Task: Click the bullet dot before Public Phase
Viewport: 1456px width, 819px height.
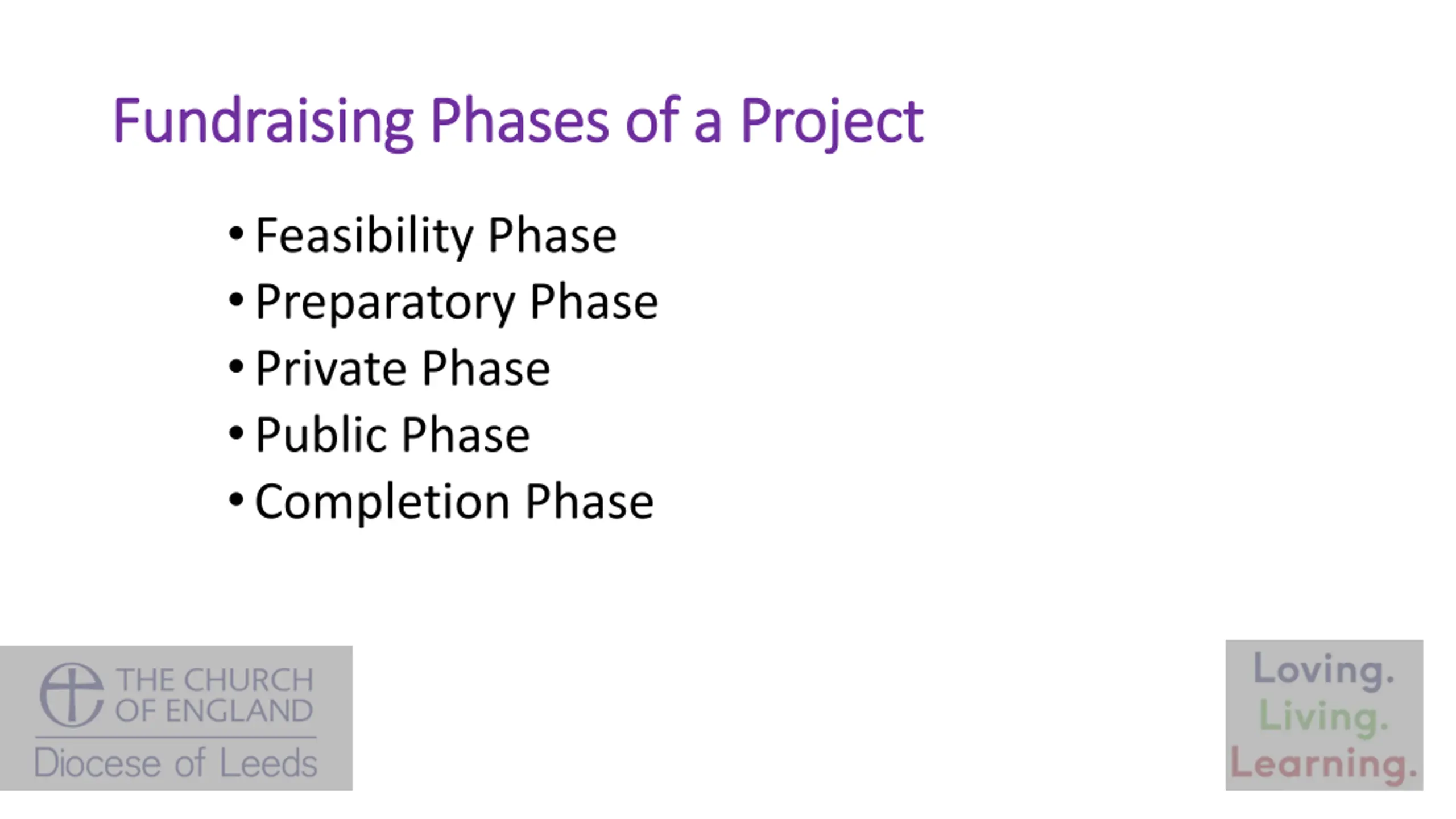Action: tap(236, 433)
